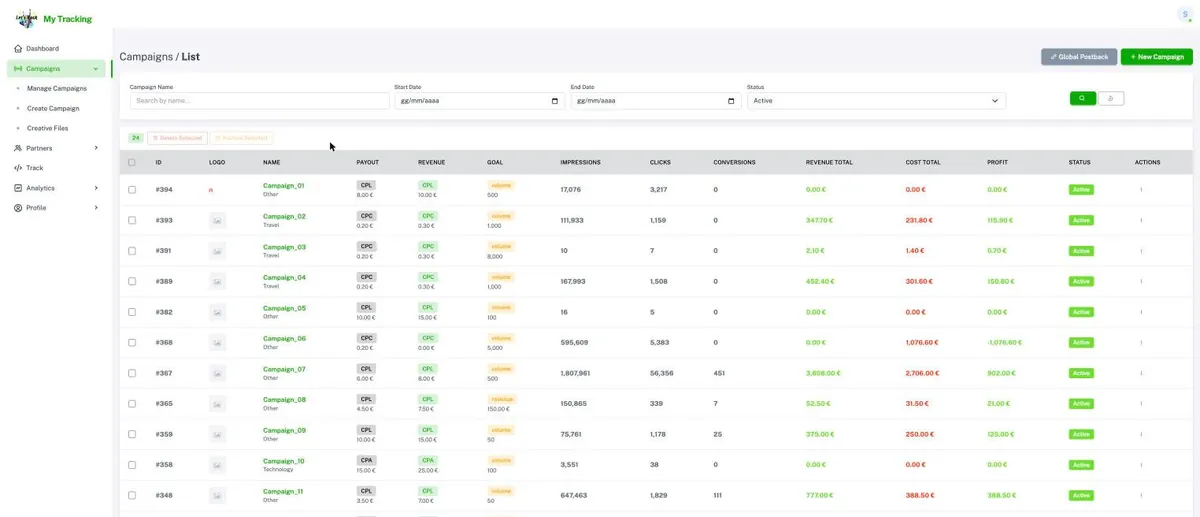Screen dimensions: 1200x517
Task: Click the 24 campaign count badge
Action: click(x=136, y=138)
